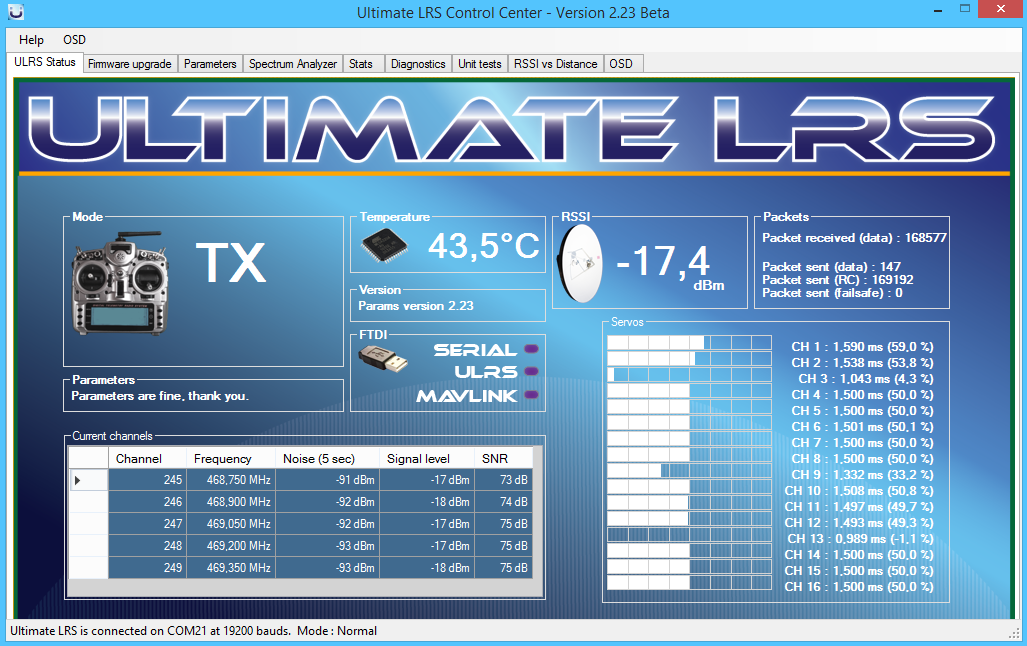Switch to the ULRS Status tab
Image resolution: width=1027 pixels, height=646 pixels.
pos(45,62)
